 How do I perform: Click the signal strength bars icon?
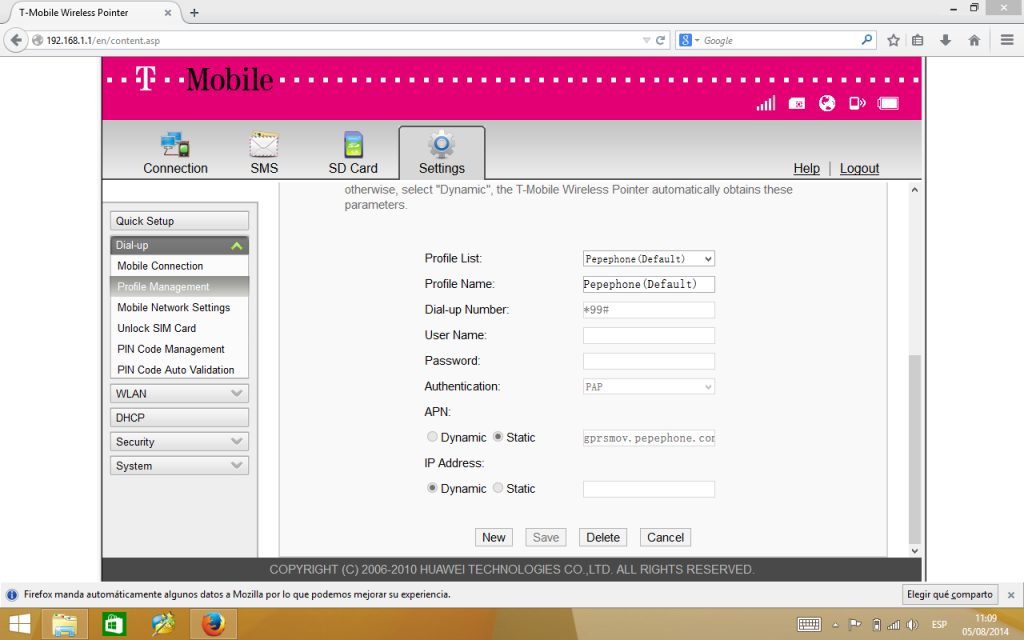765,103
